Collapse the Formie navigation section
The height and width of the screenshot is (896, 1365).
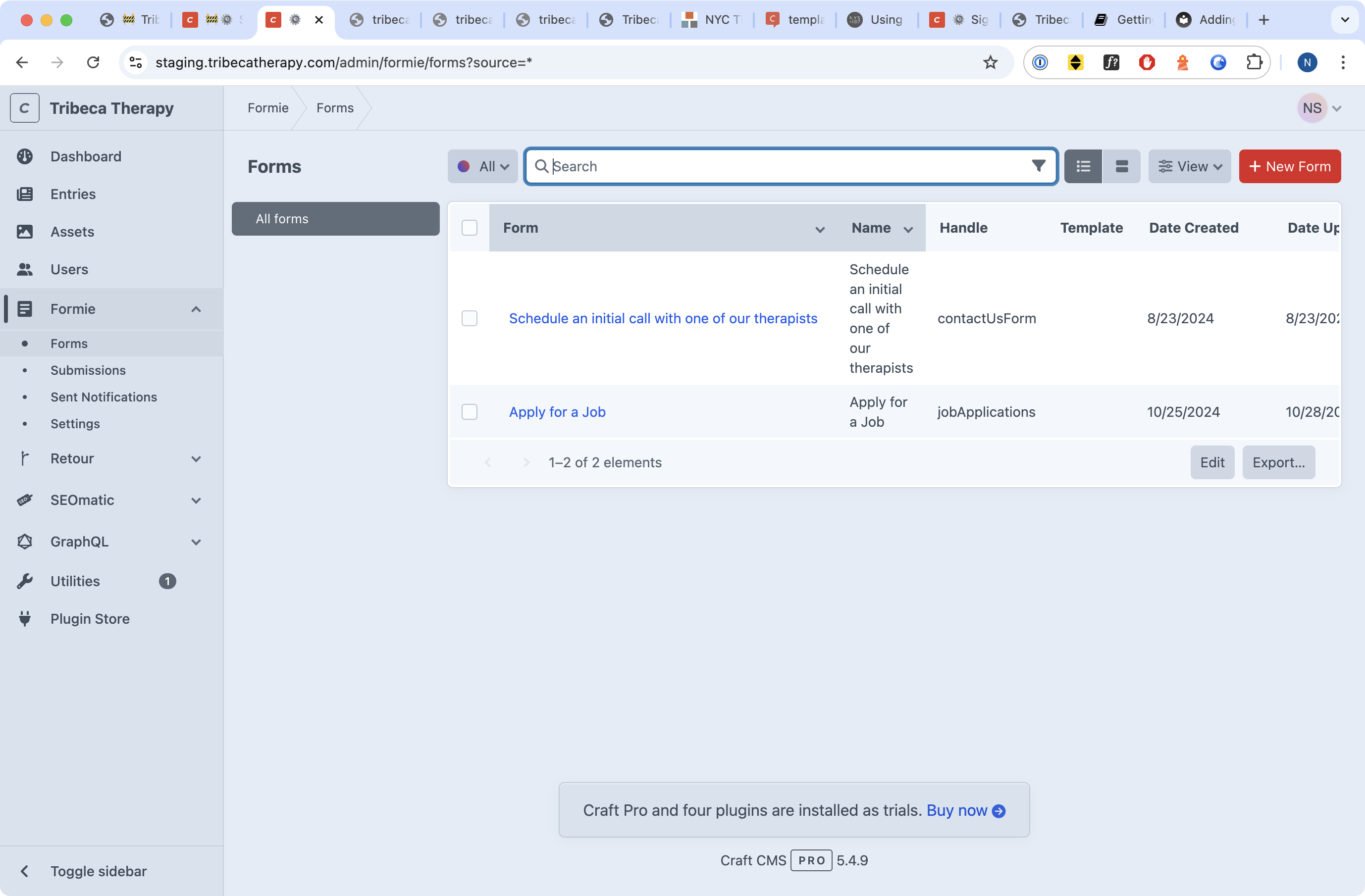(196, 309)
